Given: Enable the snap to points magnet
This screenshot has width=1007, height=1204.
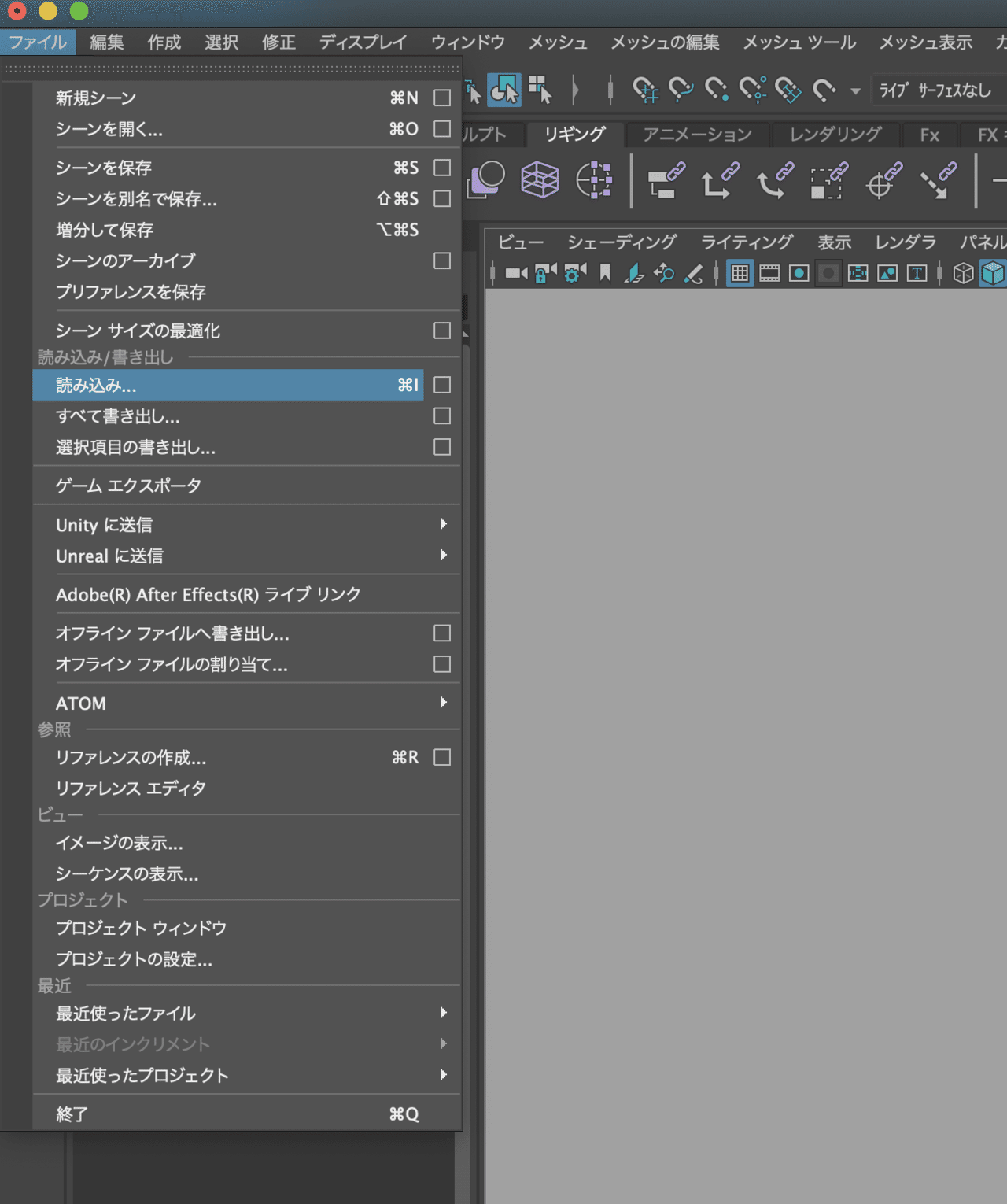Looking at the screenshot, I should (x=716, y=90).
